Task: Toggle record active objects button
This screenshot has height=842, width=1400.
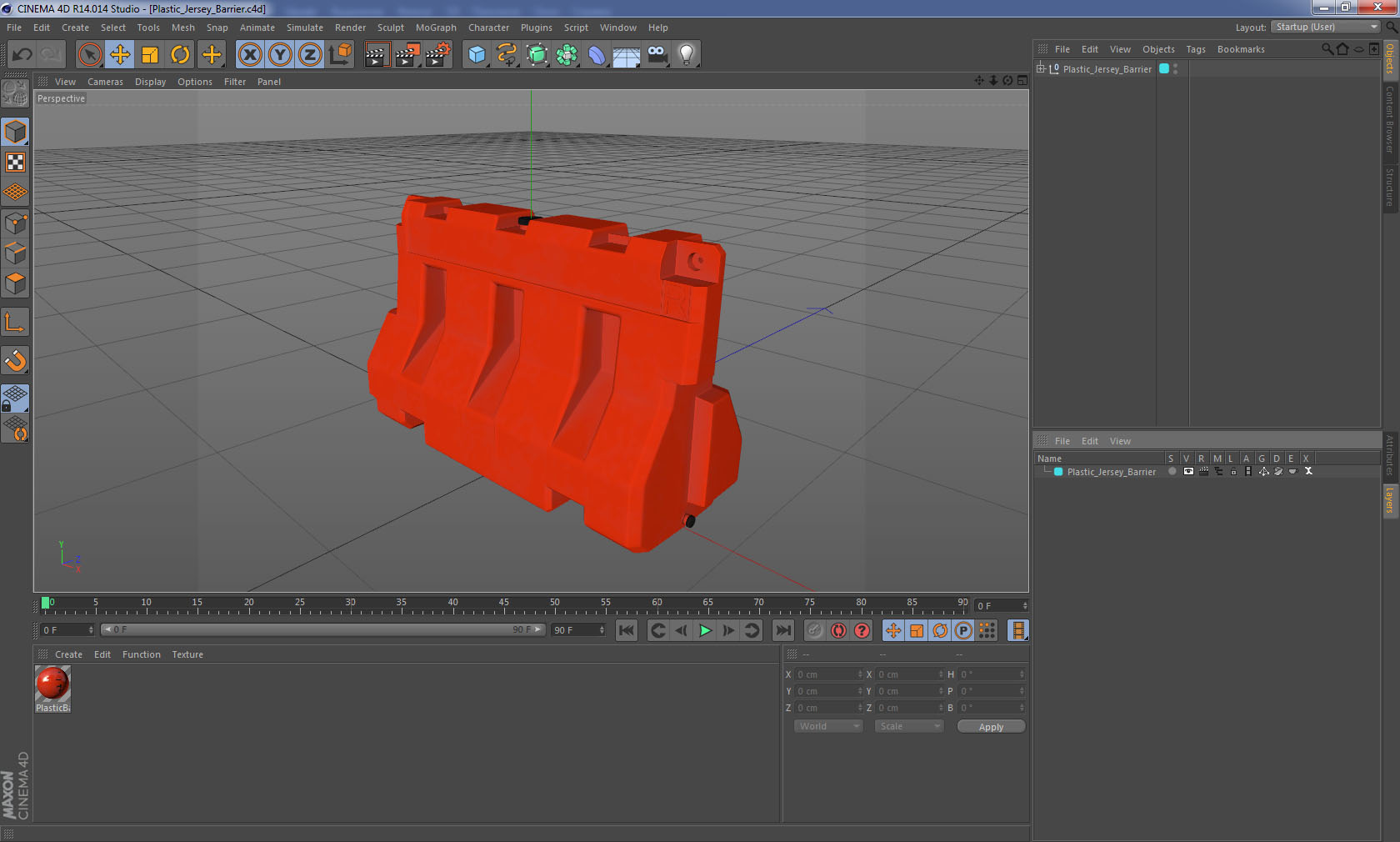Action: click(815, 630)
